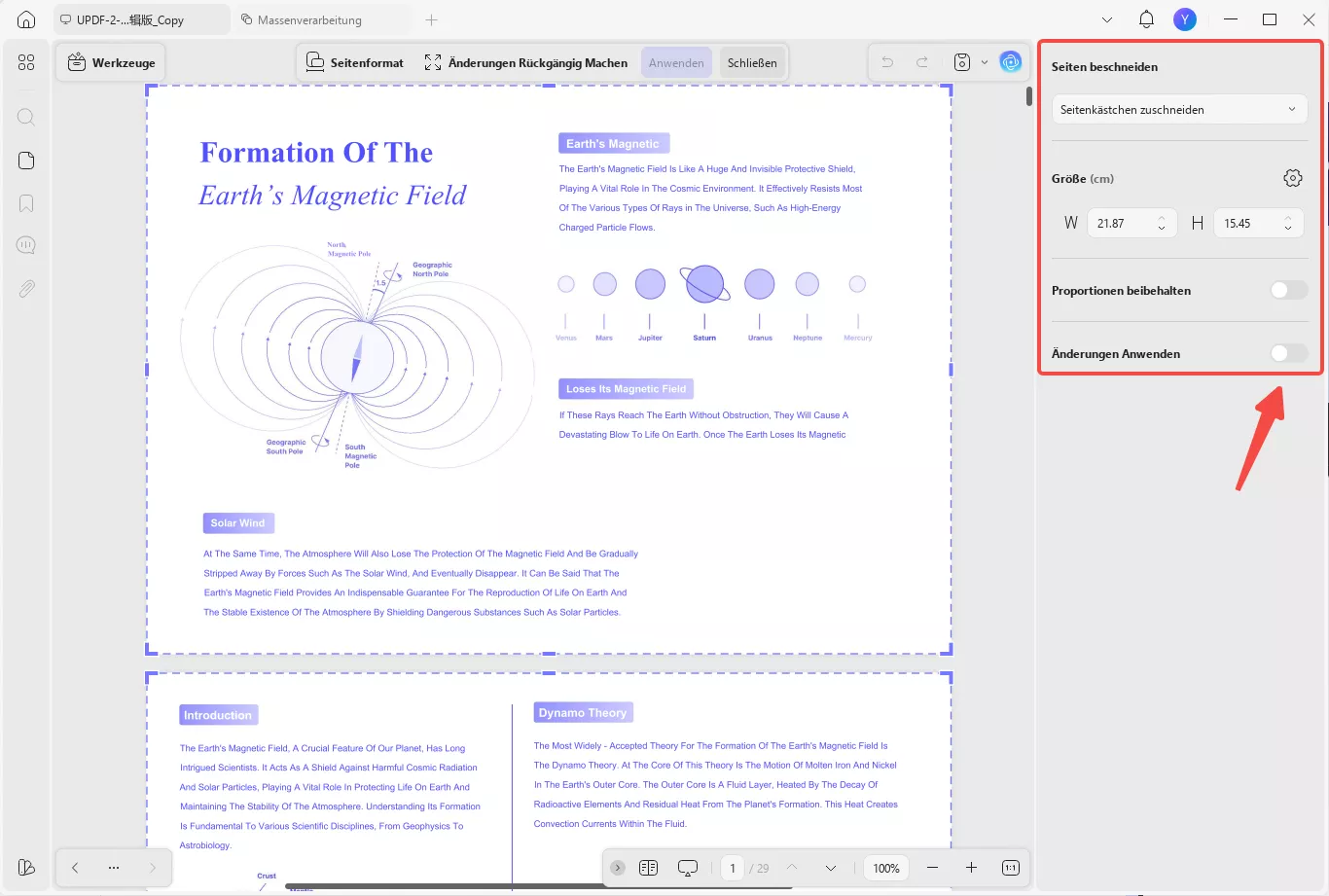Click the "Solar Wind" heading label
Viewport: 1329px width, 896px height.
tap(238, 523)
